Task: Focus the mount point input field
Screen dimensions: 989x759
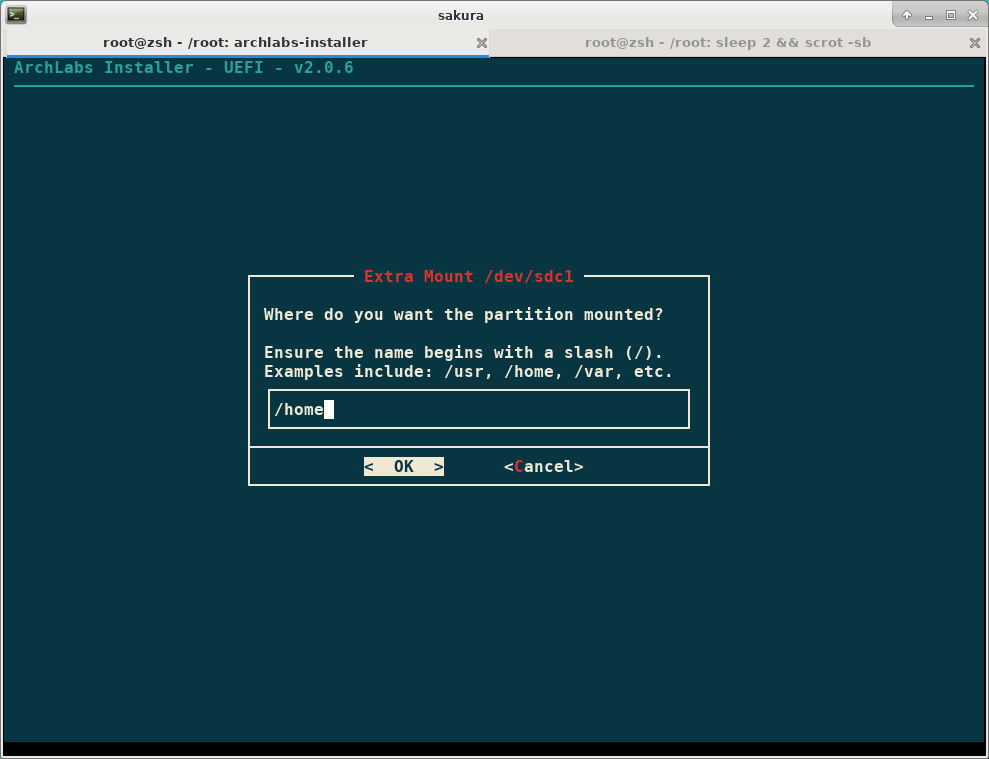Action: 479,409
